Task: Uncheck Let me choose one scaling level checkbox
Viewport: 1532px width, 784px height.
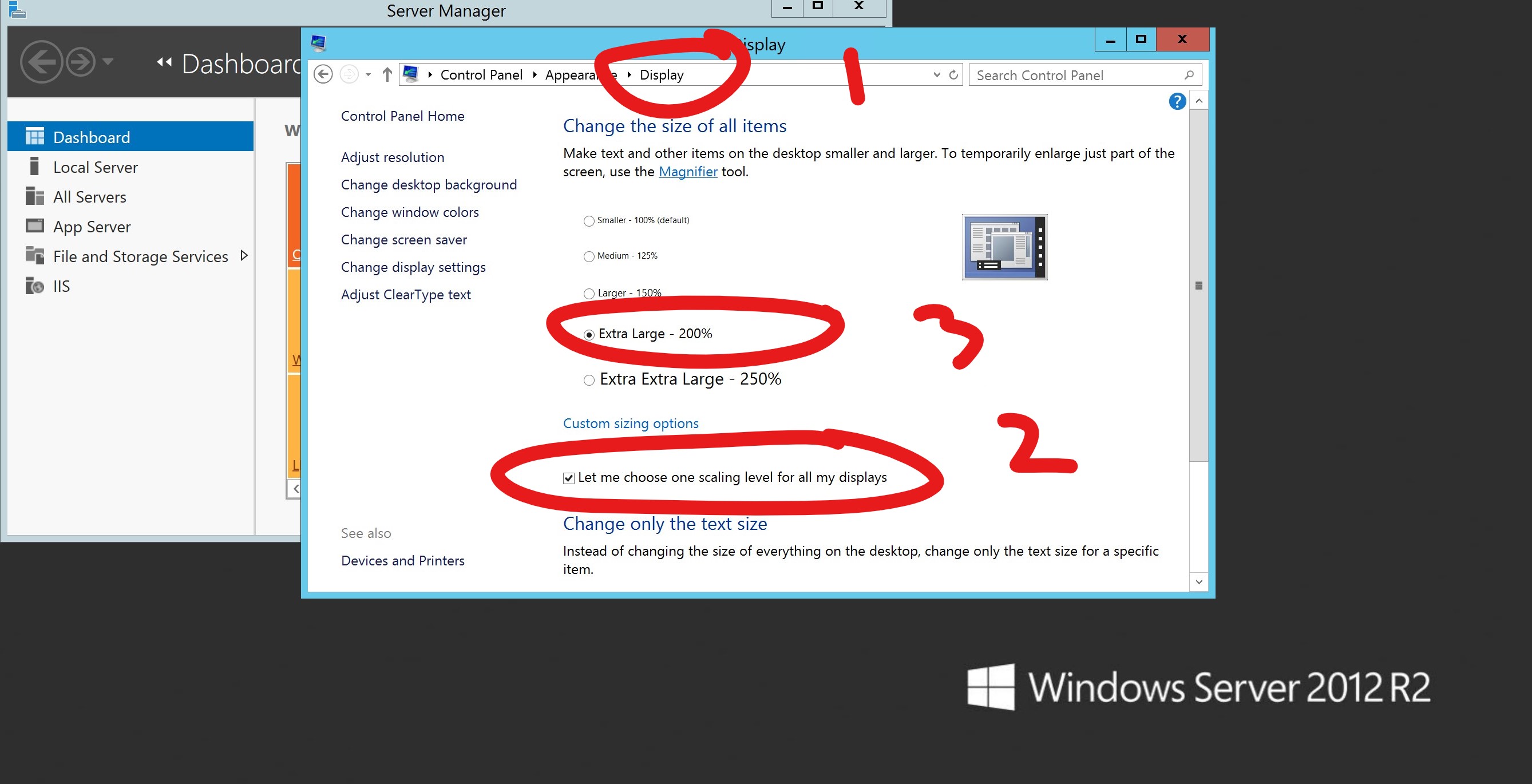Action: point(568,478)
